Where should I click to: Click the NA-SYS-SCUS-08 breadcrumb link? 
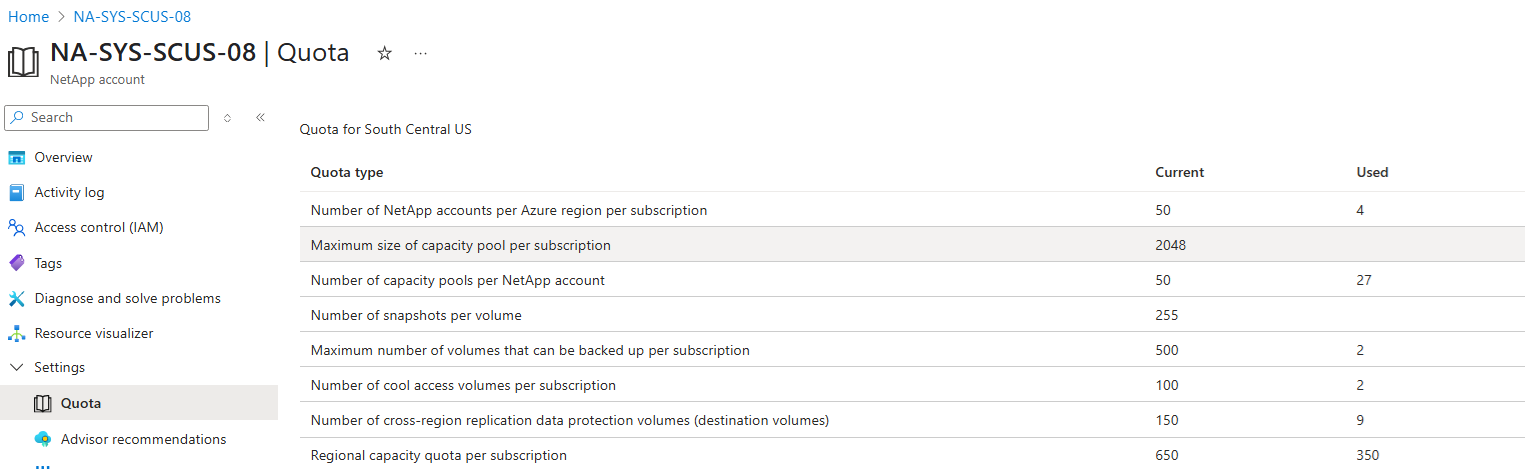pyautogui.click(x=132, y=17)
